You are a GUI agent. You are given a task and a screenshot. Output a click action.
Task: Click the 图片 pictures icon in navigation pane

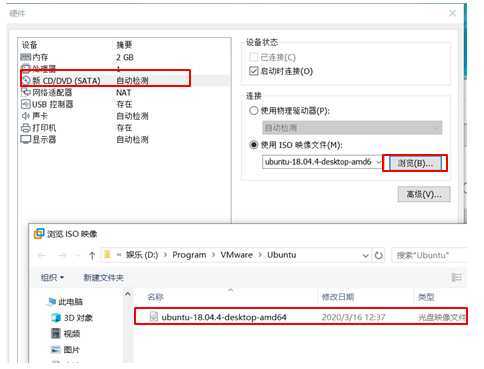click(x=56, y=350)
